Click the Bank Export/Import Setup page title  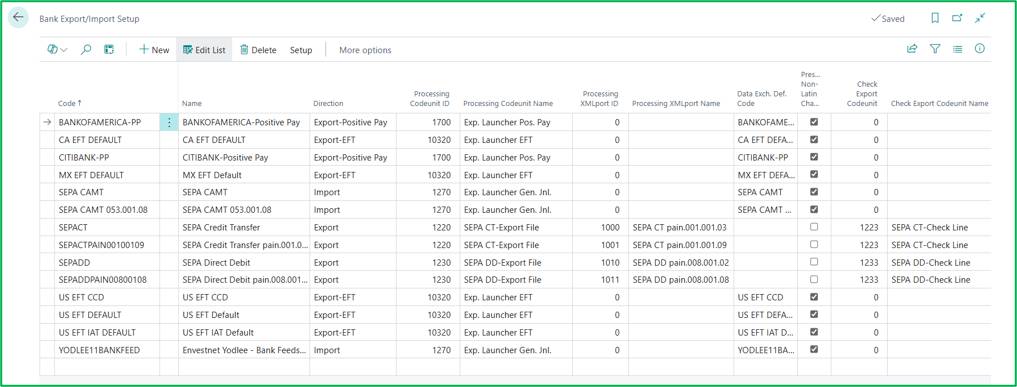tap(90, 19)
